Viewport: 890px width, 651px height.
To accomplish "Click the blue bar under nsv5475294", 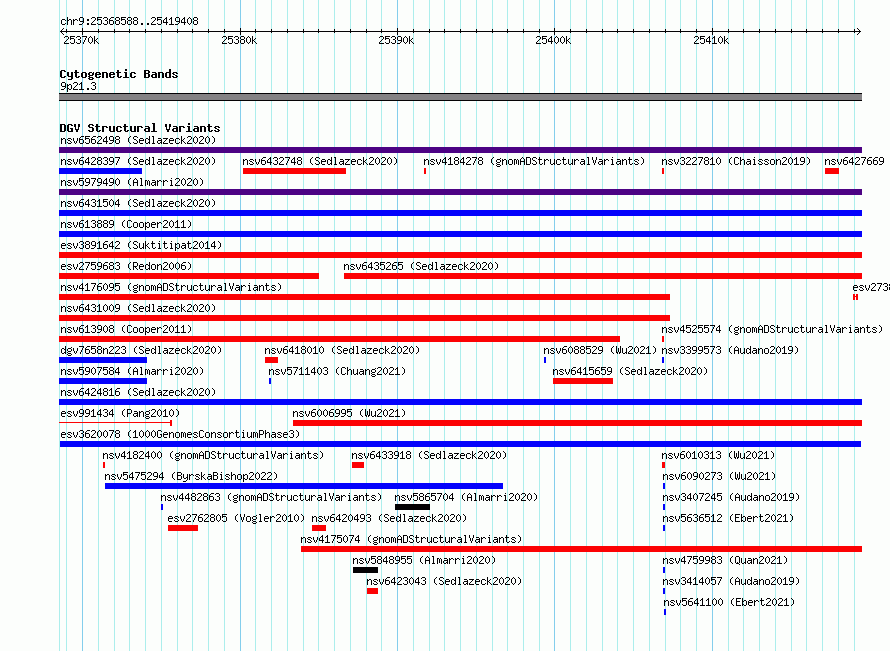I will (304, 486).
